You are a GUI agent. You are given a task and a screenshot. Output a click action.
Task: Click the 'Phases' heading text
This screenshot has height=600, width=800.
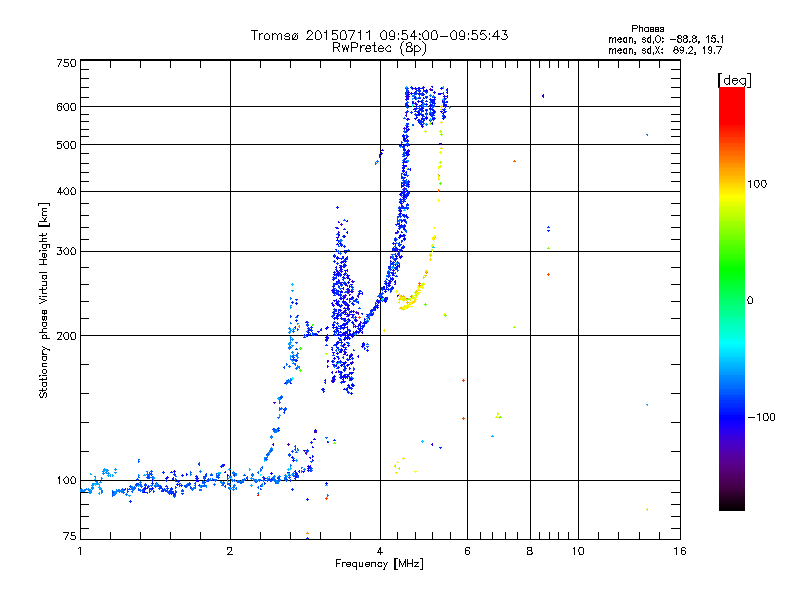647,29
